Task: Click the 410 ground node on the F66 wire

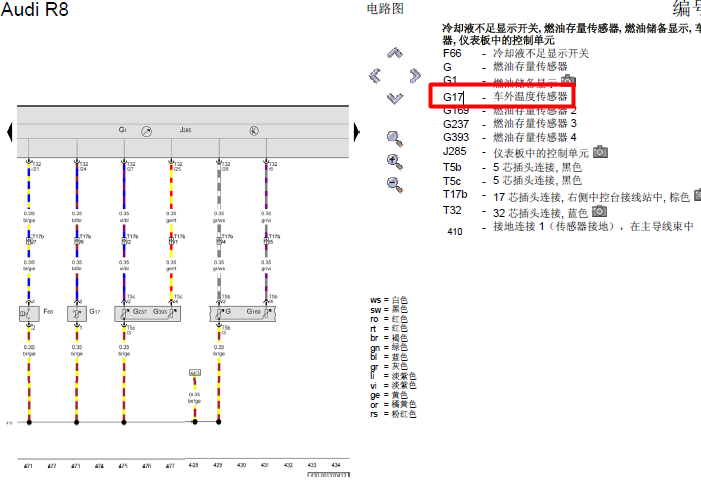Action: (x=29, y=422)
